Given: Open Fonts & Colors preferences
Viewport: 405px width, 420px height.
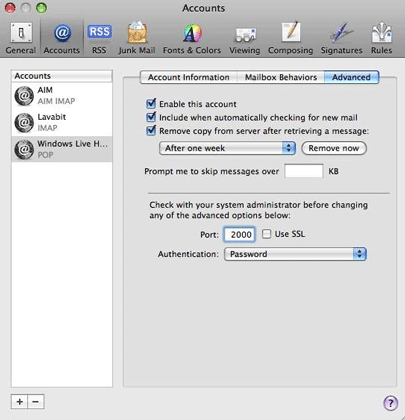Looking at the screenshot, I should click(x=192, y=38).
